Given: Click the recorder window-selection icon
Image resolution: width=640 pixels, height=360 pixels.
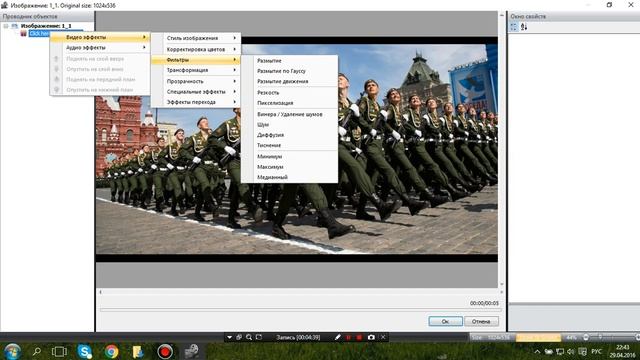Looking at the screenshot, I should [x=239, y=337].
